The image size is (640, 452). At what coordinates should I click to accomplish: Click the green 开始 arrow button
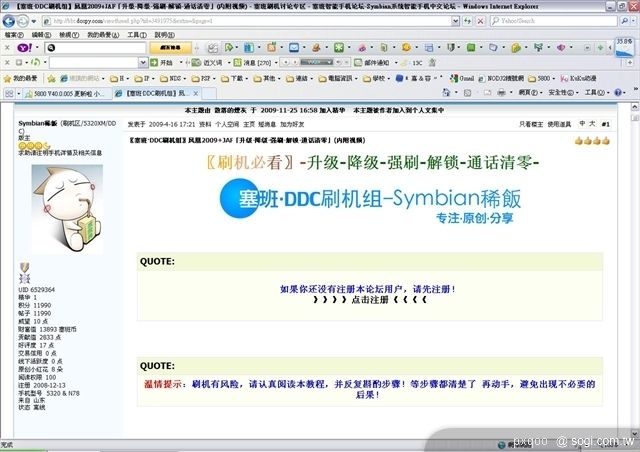tap(161, 62)
